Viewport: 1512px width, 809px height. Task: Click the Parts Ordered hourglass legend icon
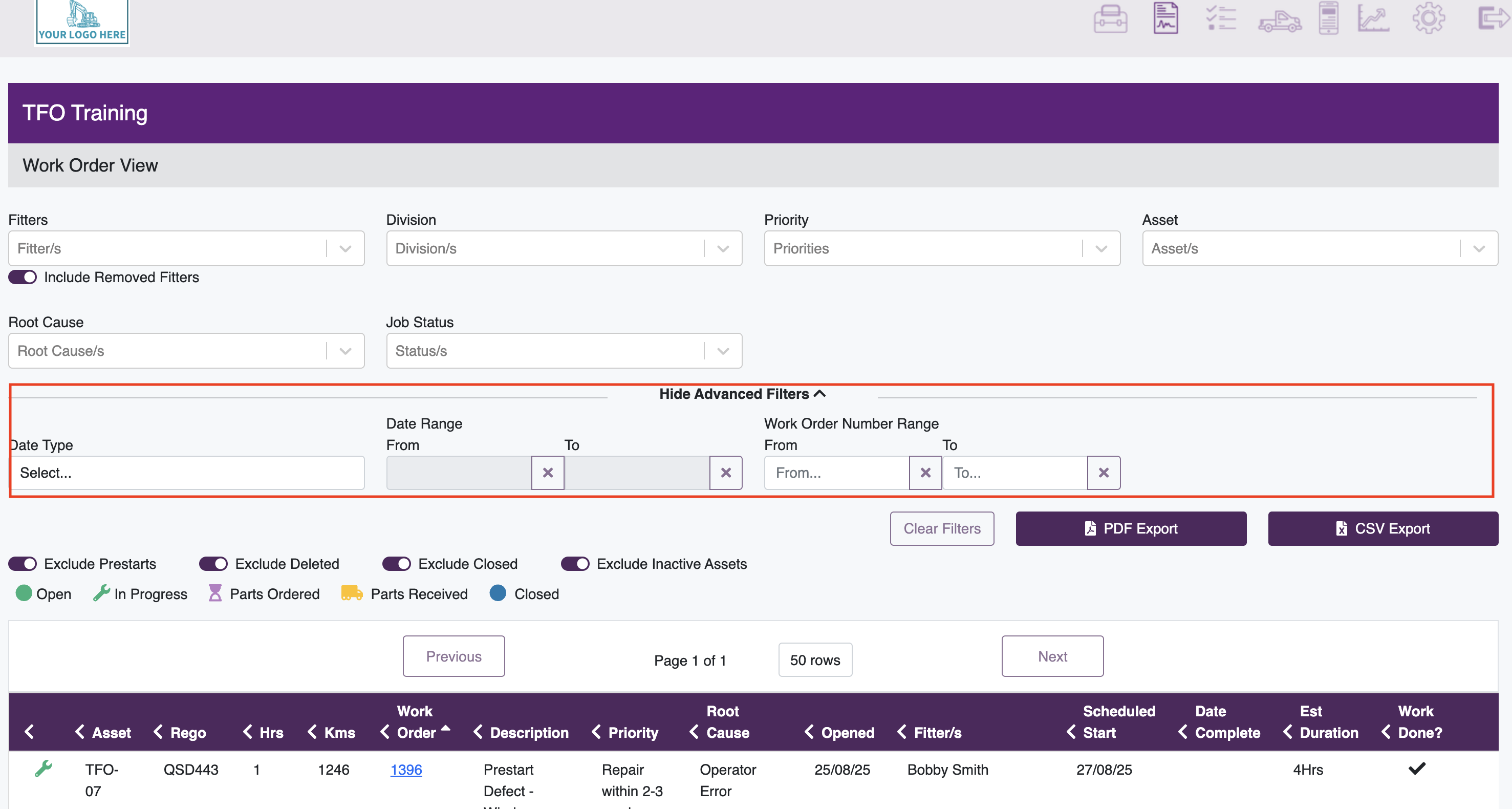pos(215,593)
